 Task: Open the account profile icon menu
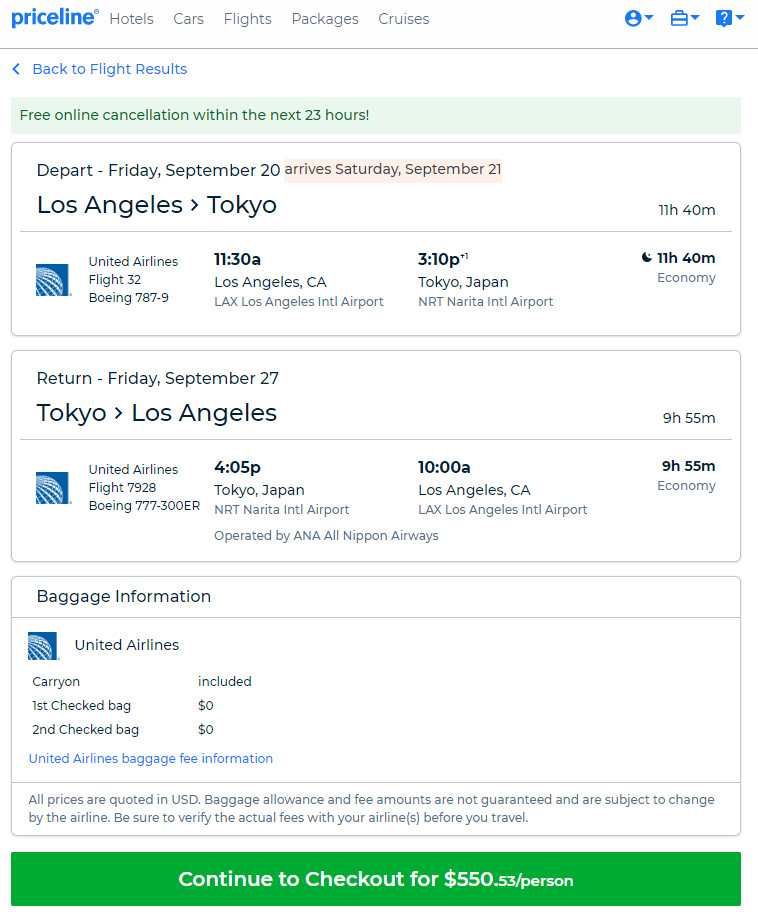pos(638,19)
